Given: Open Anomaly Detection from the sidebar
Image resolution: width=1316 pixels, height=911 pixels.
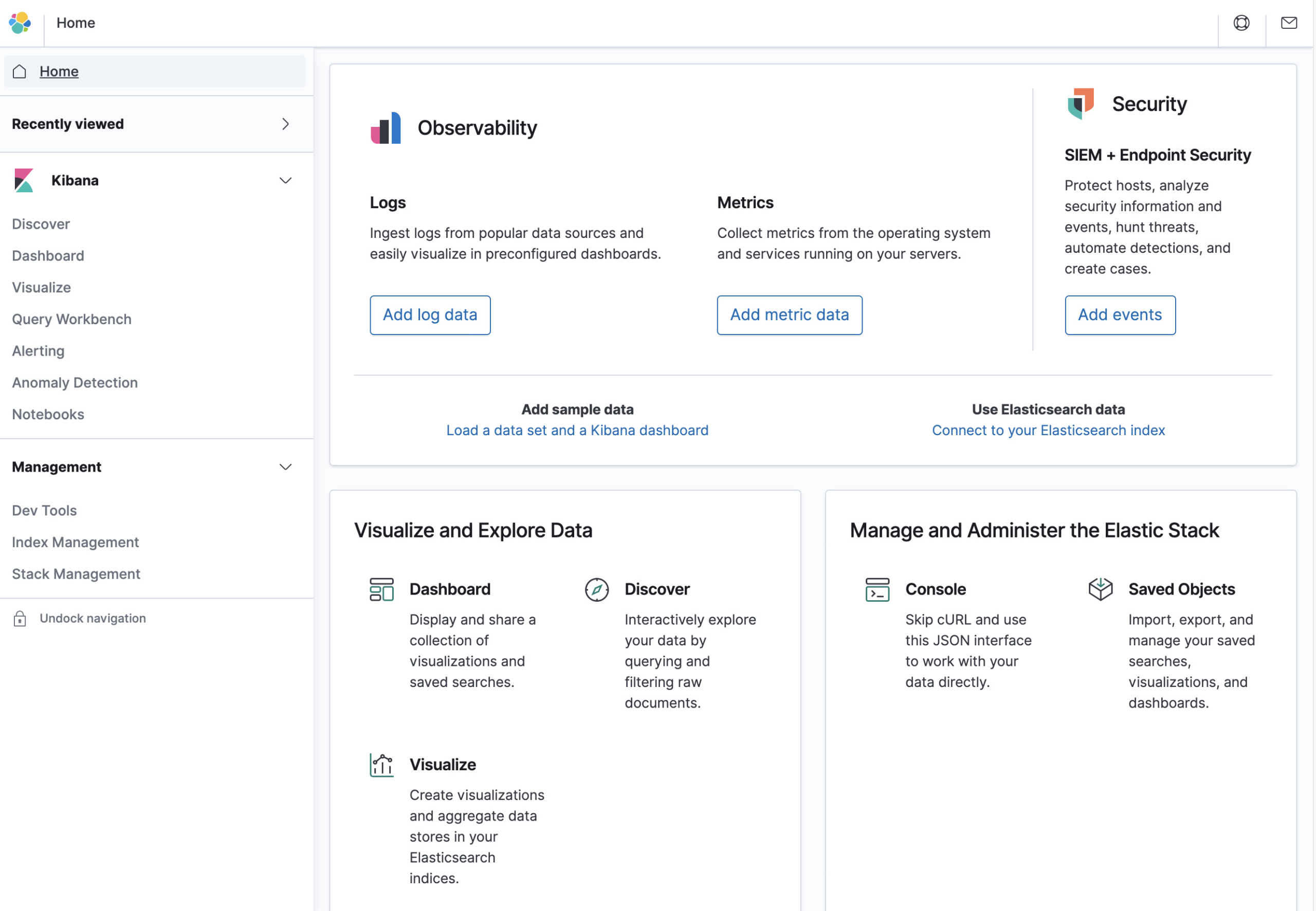Looking at the screenshot, I should [x=75, y=382].
